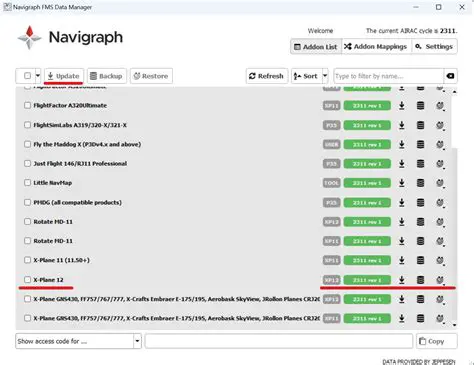Click the access code text field
Screen dimensions: 474x365
[279, 341]
